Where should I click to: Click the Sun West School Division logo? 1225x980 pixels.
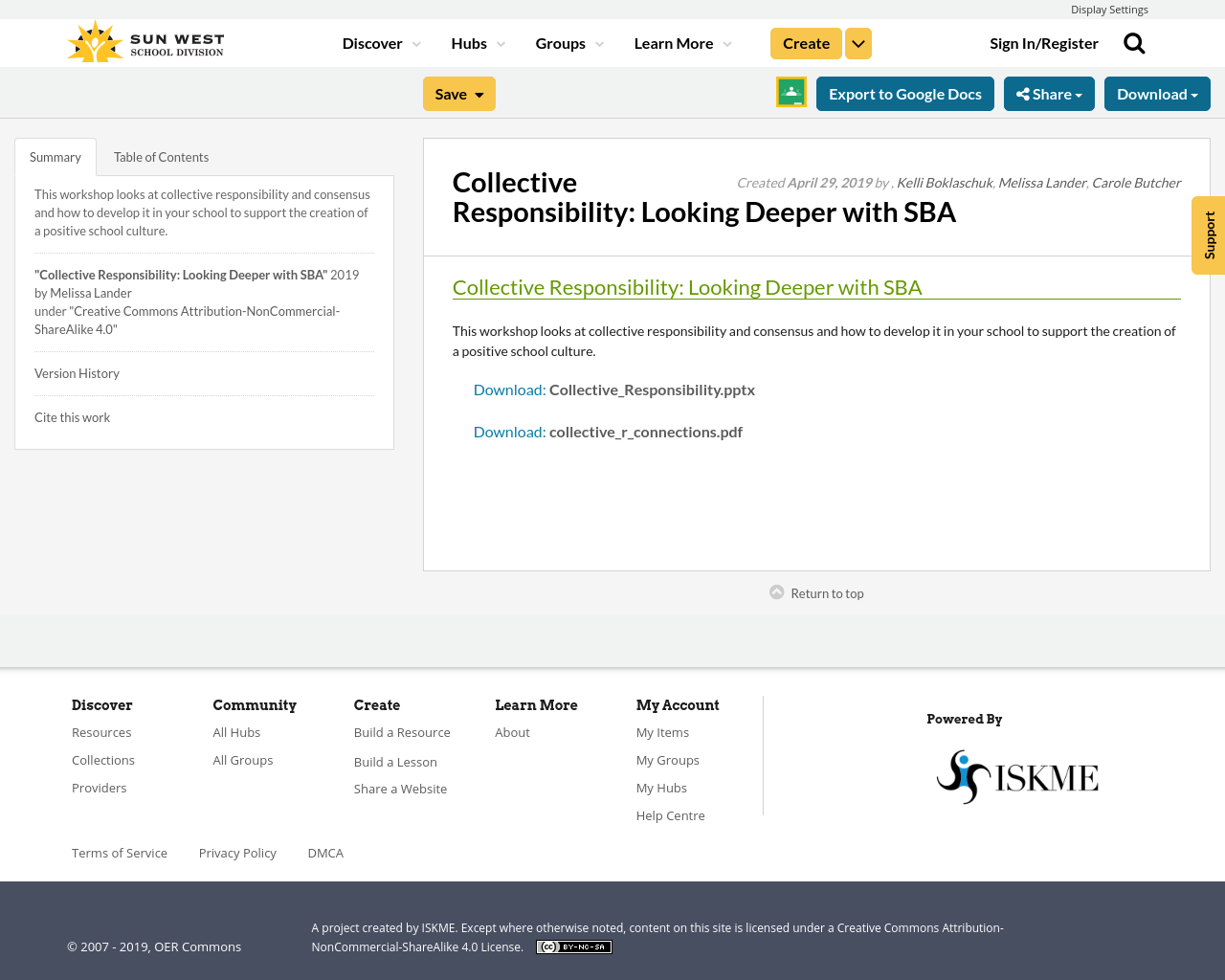pyautogui.click(x=145, y=43)
